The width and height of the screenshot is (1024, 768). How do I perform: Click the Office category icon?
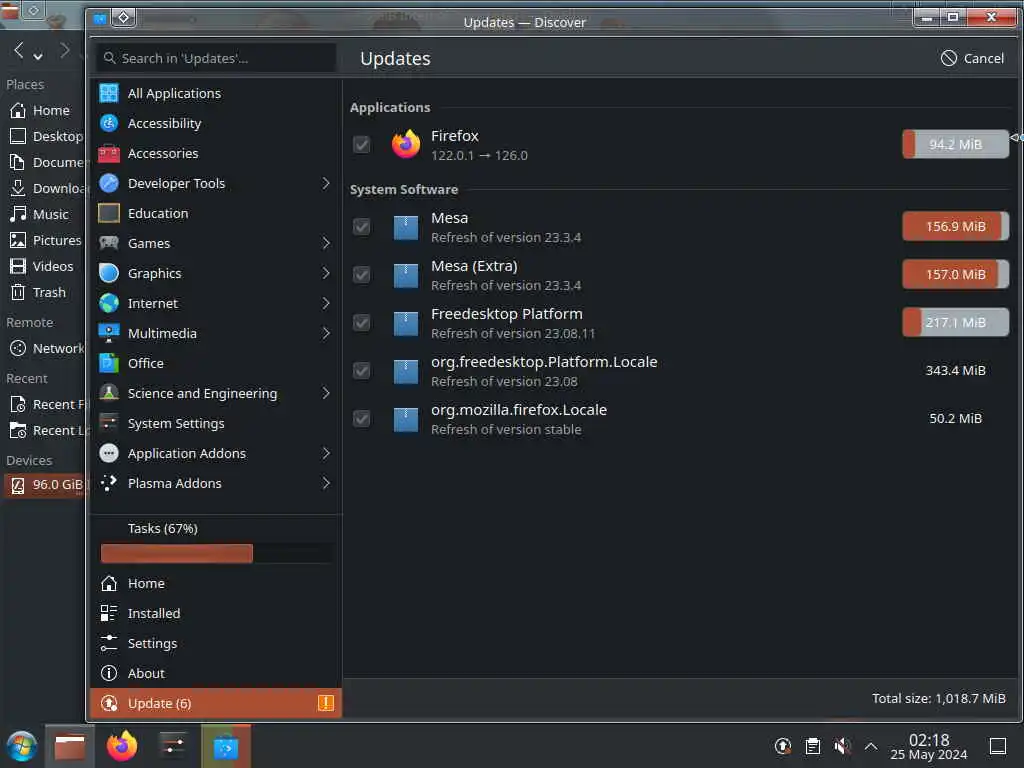[109, 363]
